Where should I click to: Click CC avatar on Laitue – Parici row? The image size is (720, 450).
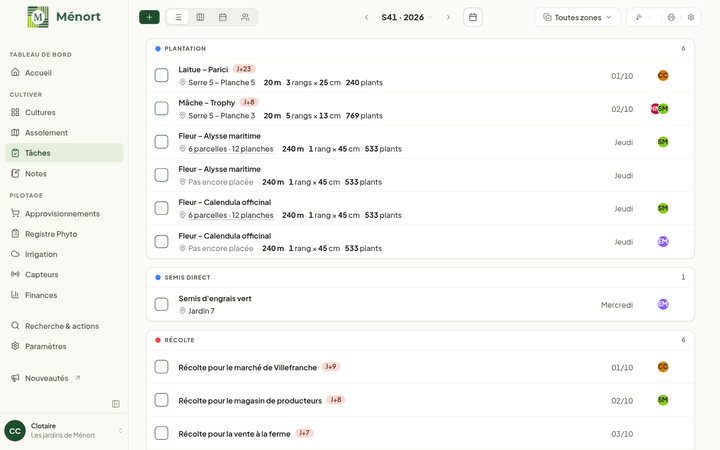[x=663, y=76]
